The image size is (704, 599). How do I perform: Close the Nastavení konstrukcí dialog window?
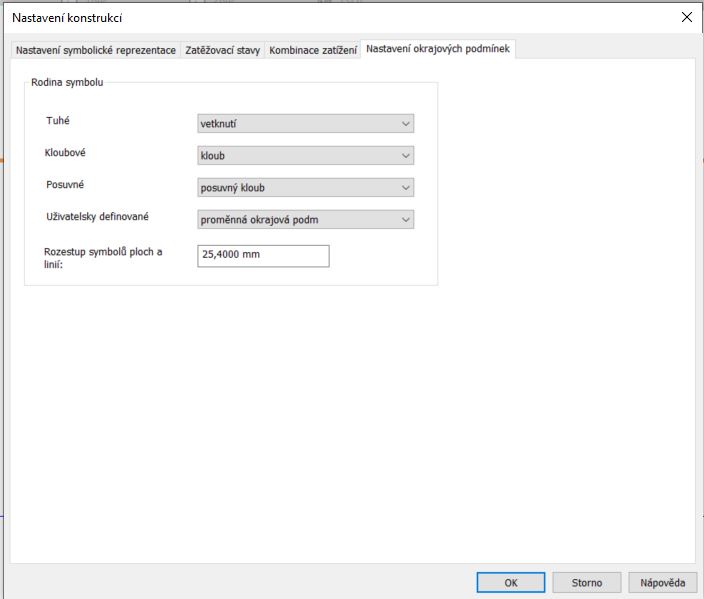[686, 17]
